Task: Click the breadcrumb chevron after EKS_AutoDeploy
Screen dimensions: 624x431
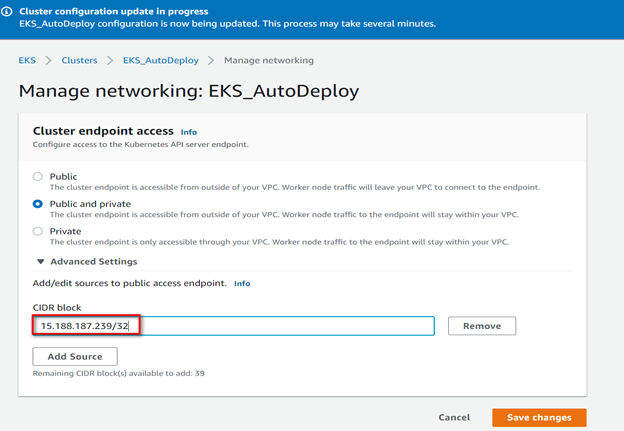Action: [212, 61]
